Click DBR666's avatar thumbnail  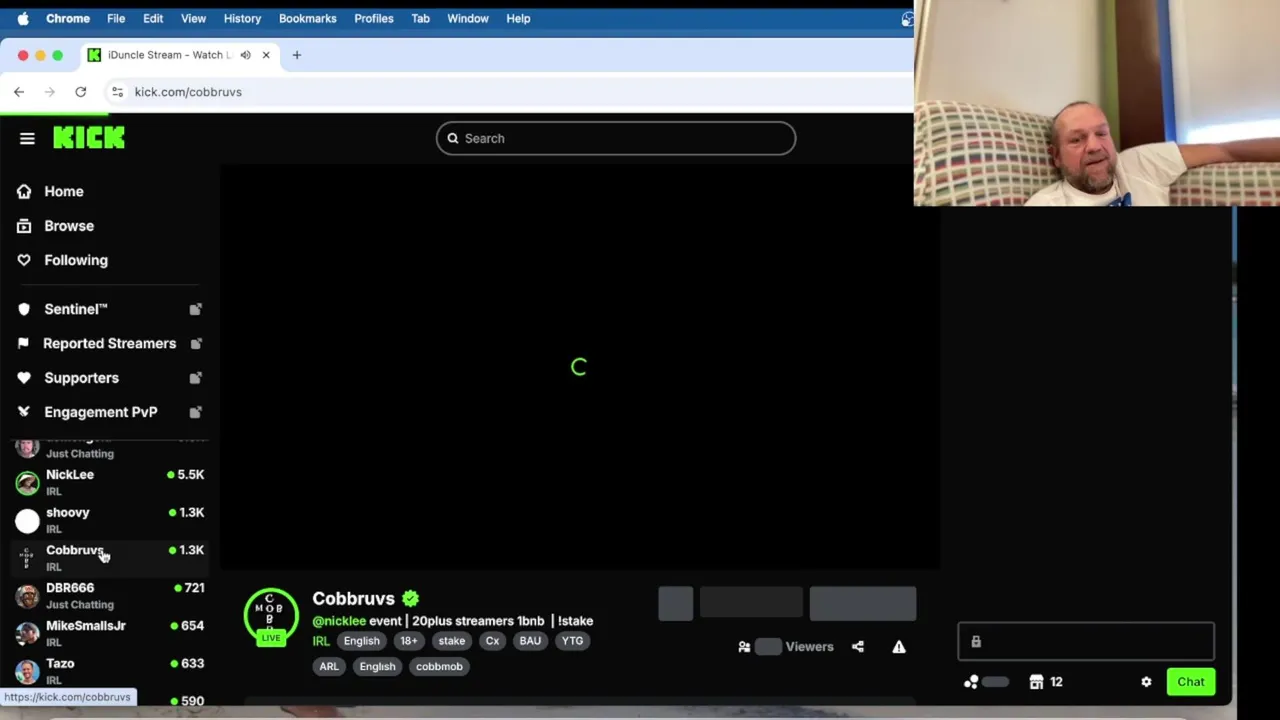[x=27, y=597]
